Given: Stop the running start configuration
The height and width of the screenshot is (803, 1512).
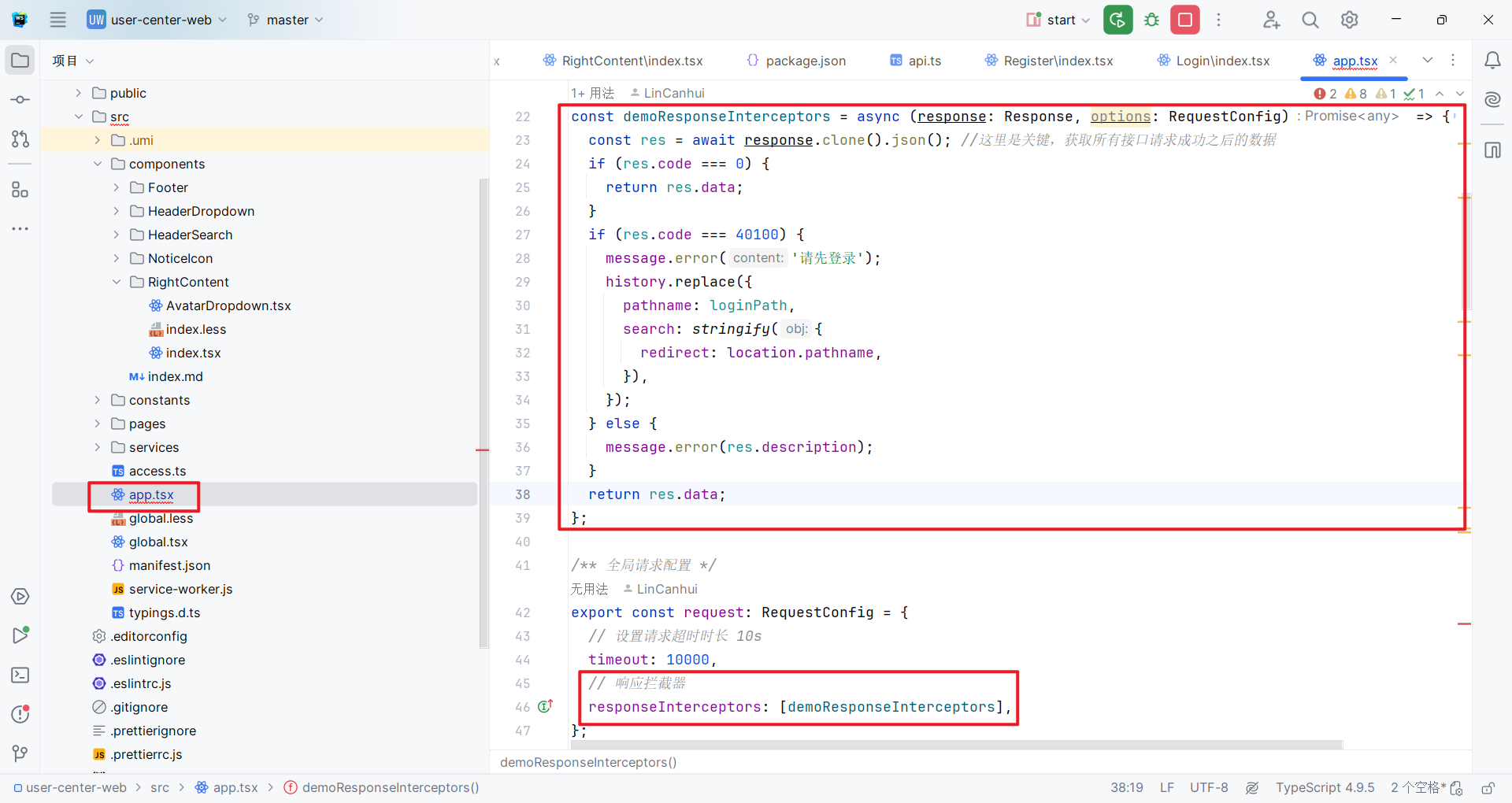Looking at the screenshot, I should tap(1184, 20).
